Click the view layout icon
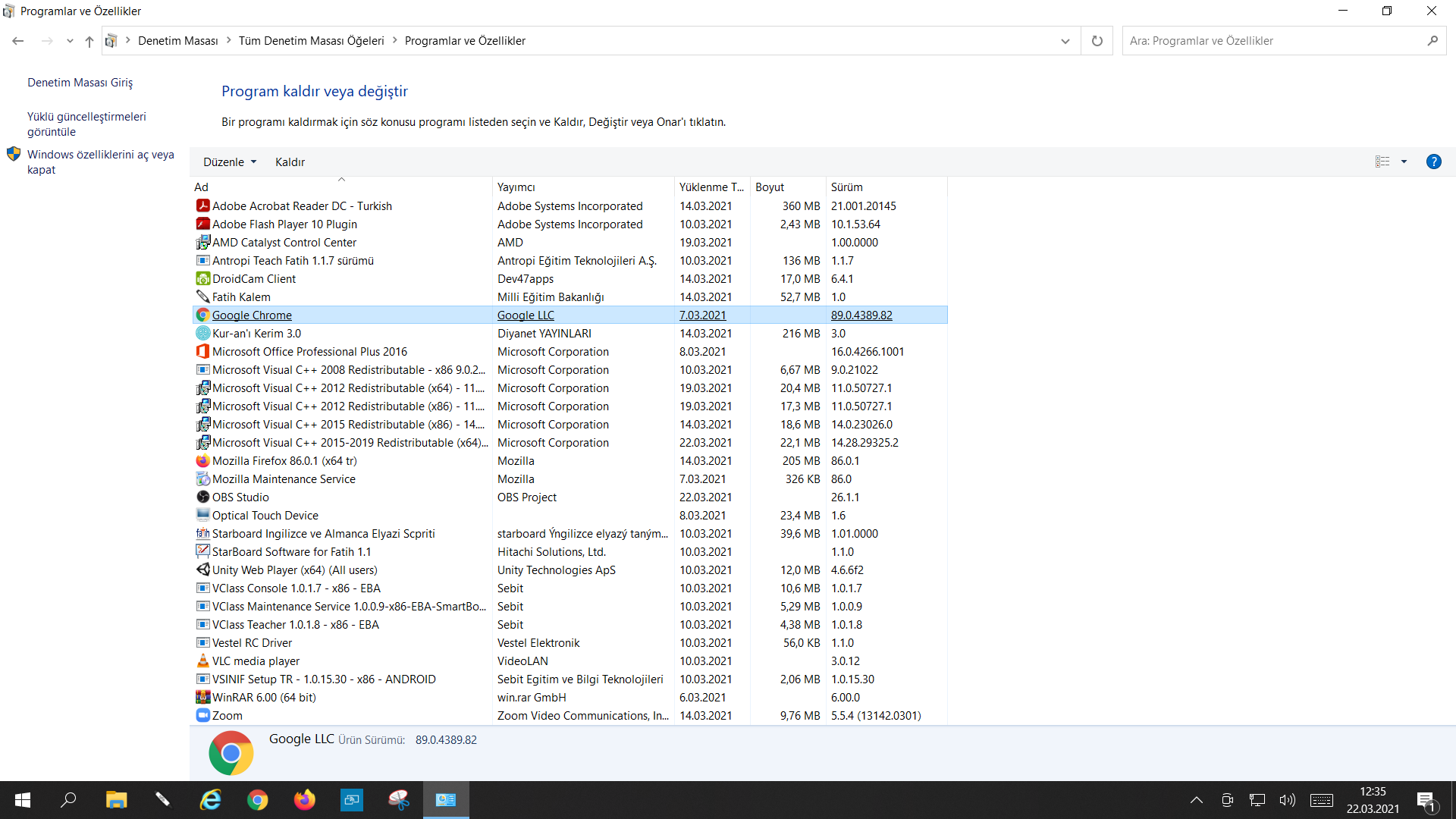This screenshot has height=819, width=1456. [1382, 162]
